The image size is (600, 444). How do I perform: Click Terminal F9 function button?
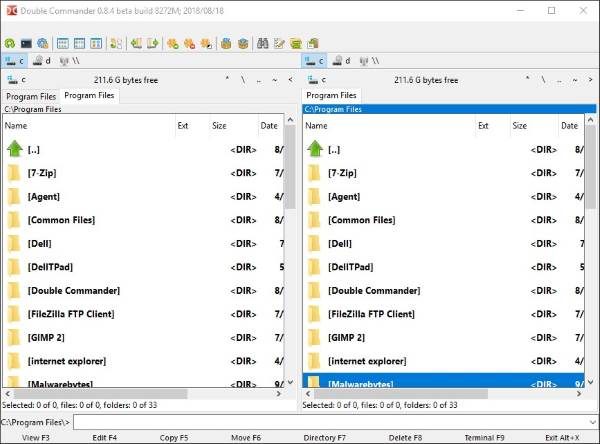click(484, 437)
